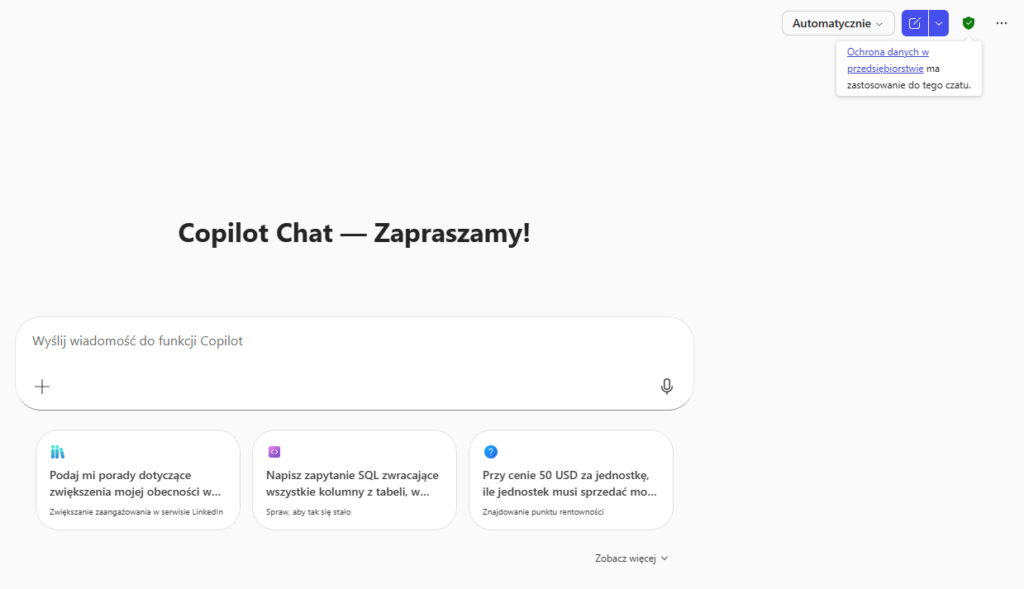
Task: Click the green privacy shield icon
Action: (967, 22)
